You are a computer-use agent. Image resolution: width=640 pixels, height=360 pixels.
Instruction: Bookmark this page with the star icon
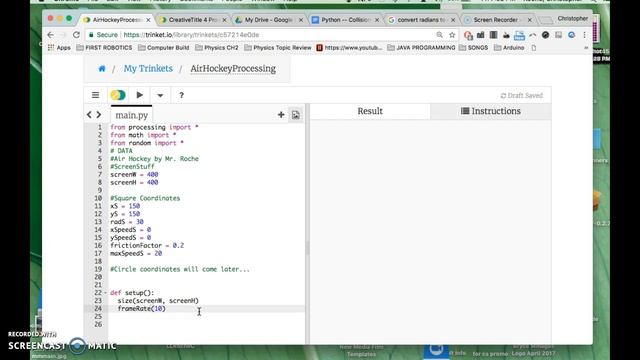click(452, 35)
